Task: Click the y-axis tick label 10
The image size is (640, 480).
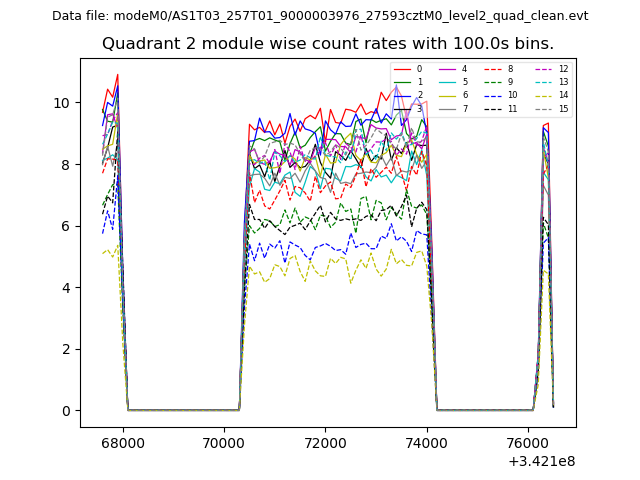Action: point(61,103)
